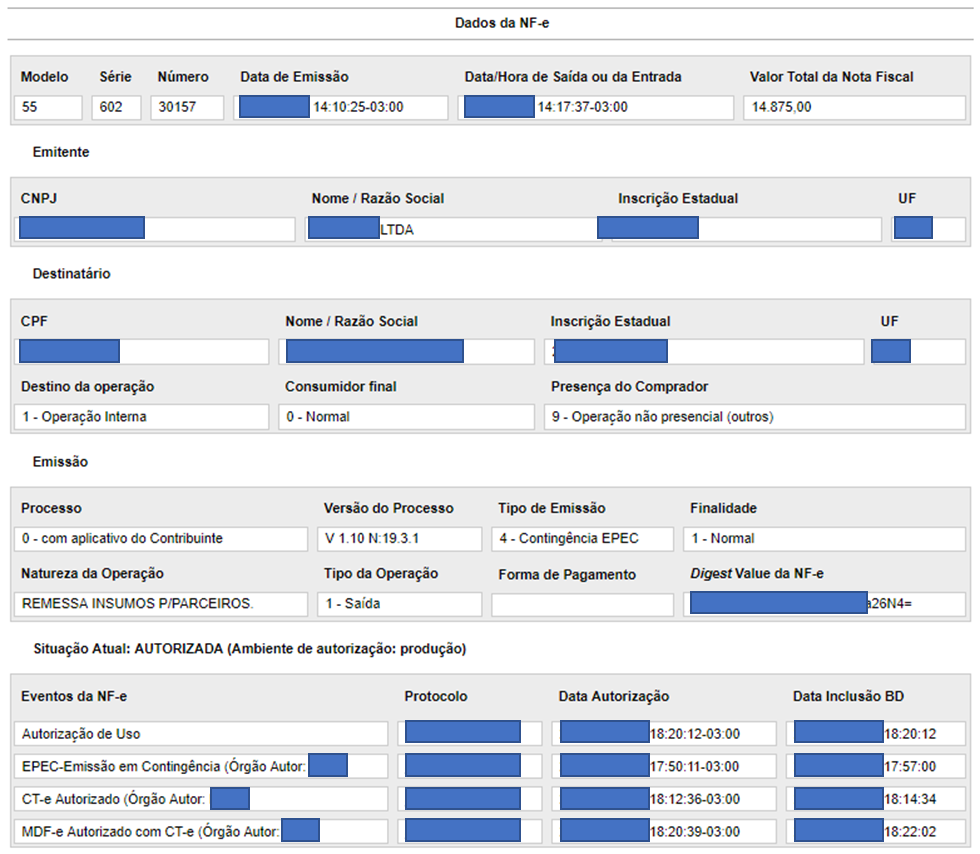Viewport: 980px width, 854px height.
Task: Click the Consumidor final field 0 - Normal
Action: 407,416
